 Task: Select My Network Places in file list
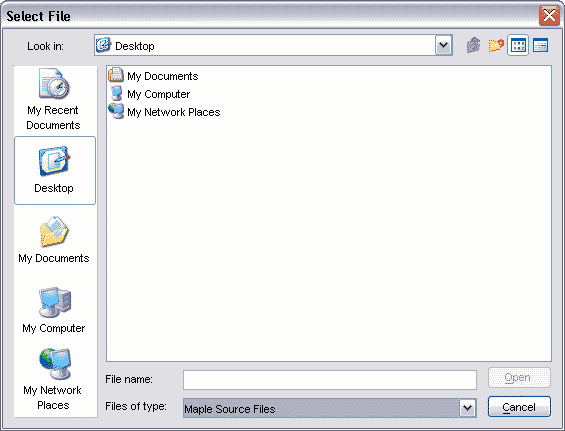[x=164, y=112]
